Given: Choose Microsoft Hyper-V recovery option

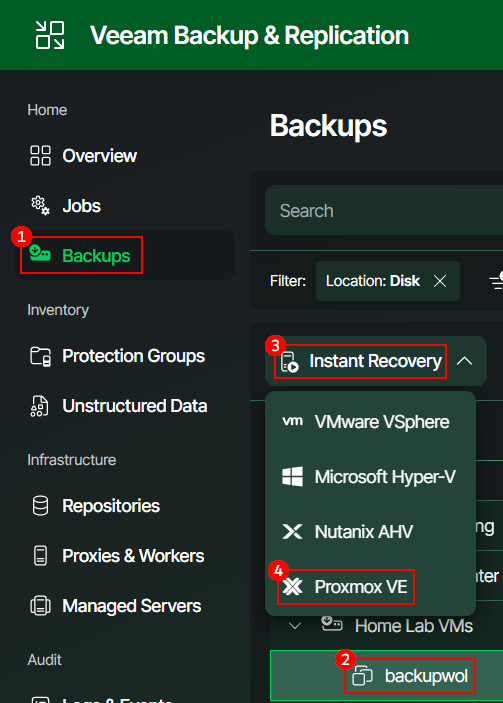Looking at the screenshot, I should pos(370,477).
